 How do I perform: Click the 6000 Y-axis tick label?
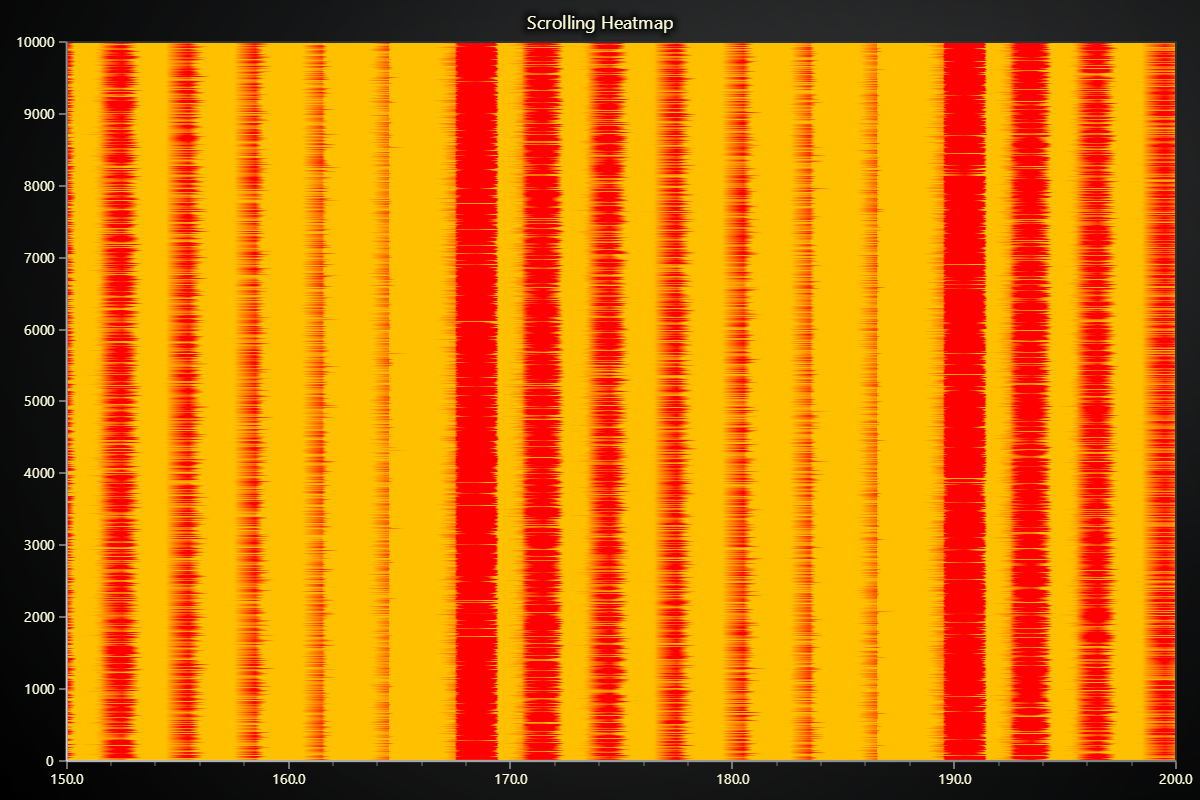click(x=38, y=330)
